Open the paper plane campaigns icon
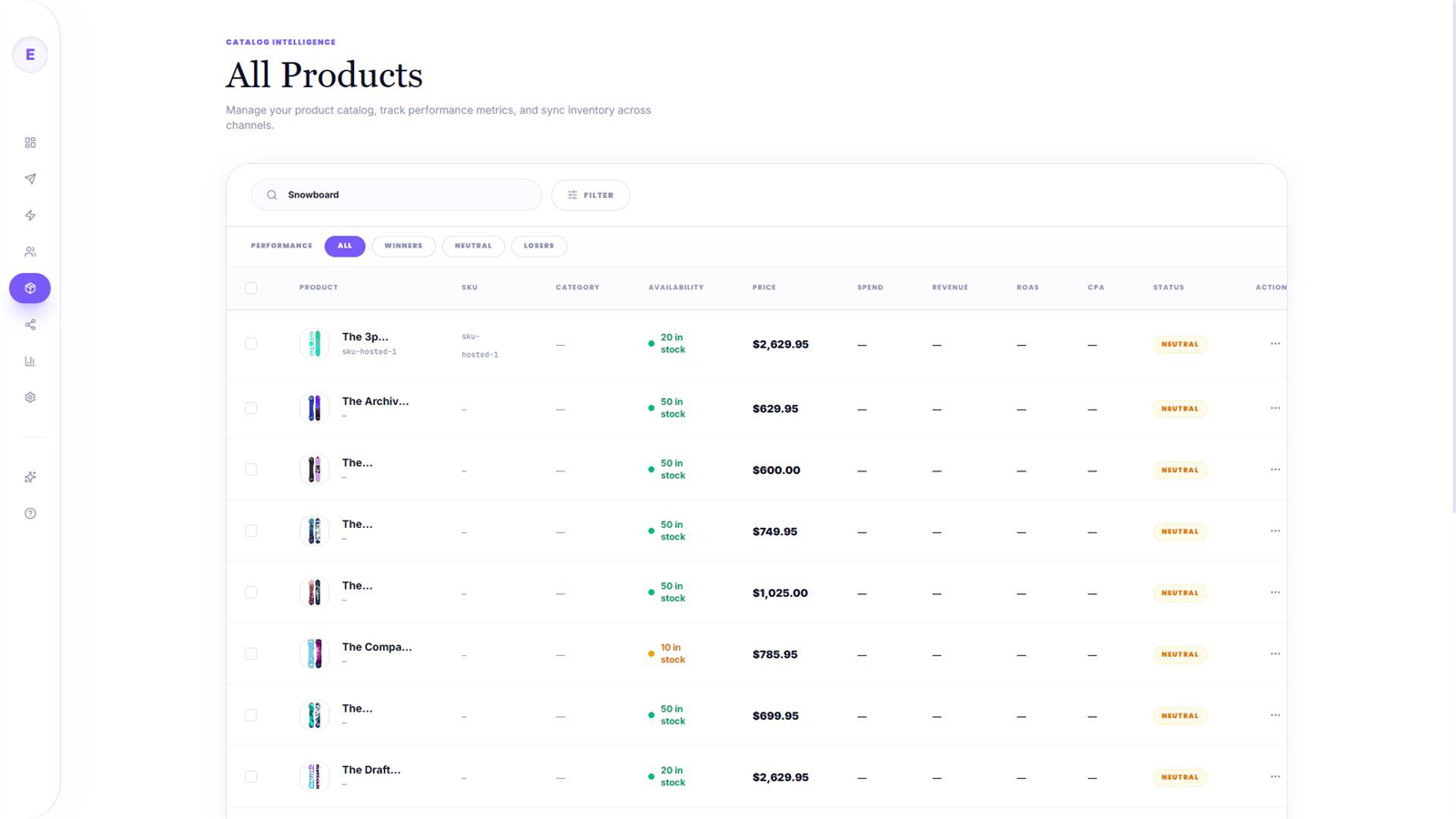The image size is (1456, 819). (30, 179)
